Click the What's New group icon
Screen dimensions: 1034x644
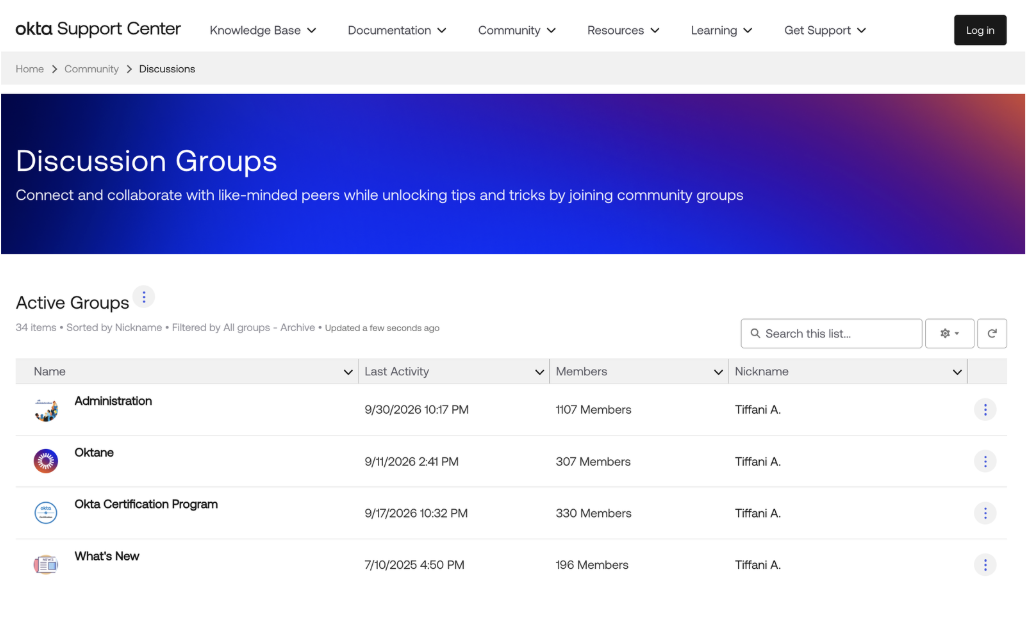point(46,565)
